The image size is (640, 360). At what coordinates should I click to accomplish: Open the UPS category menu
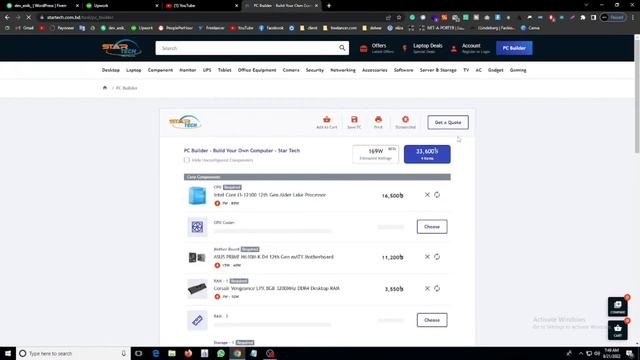point(207,70)
